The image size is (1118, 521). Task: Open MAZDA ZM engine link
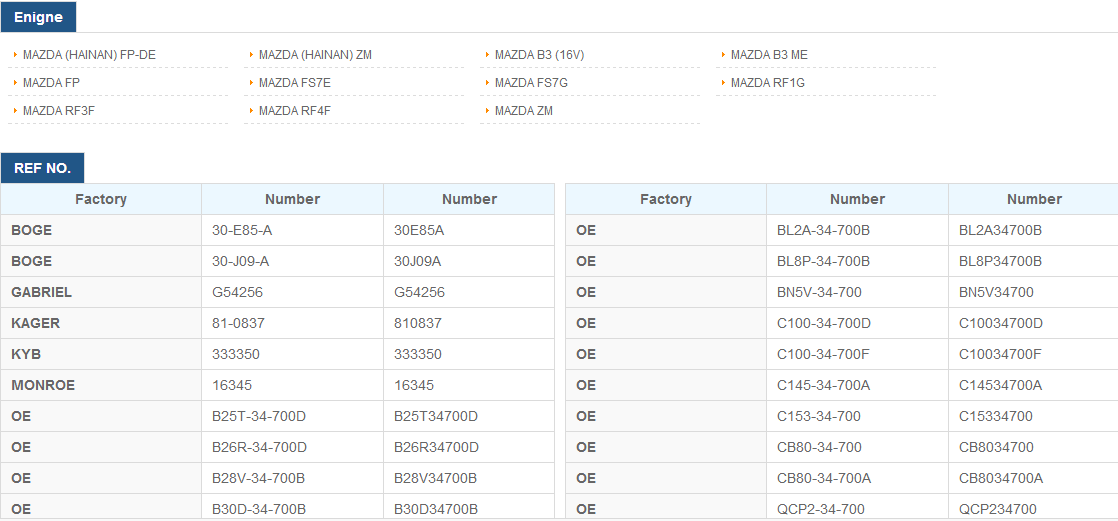tap(524, 110)
